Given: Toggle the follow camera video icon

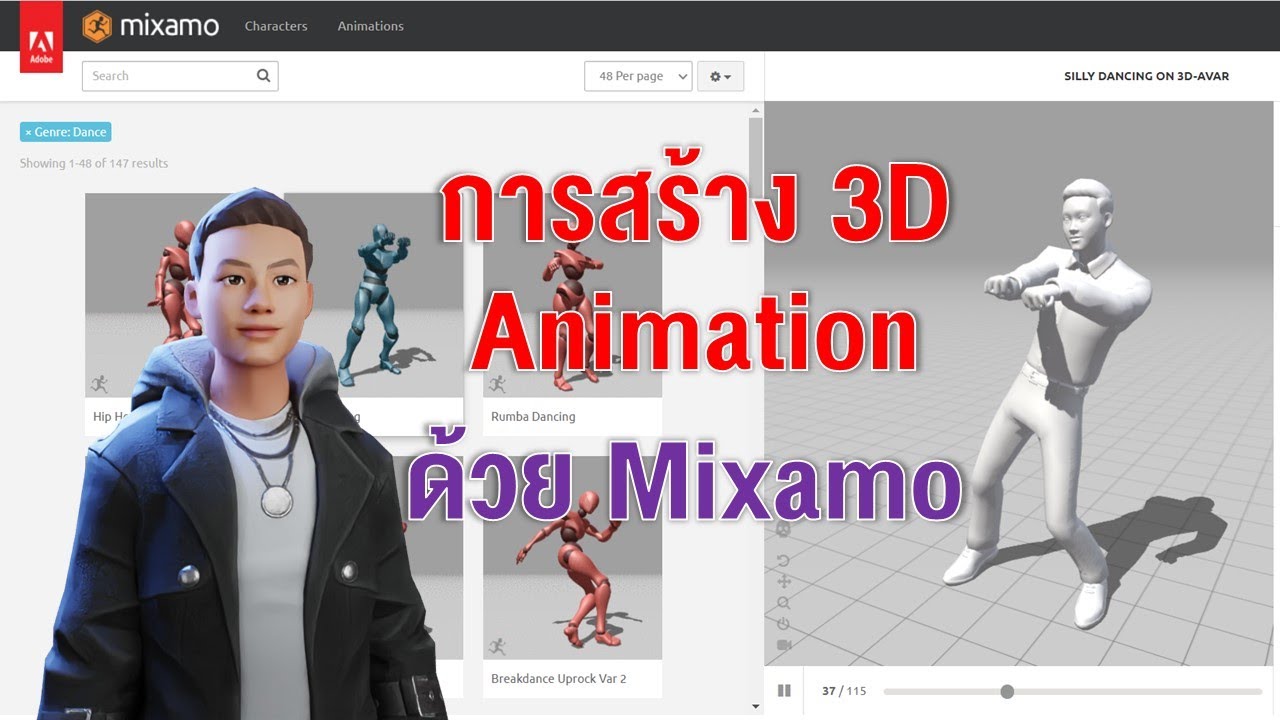Looking at the screenshot, I should 783,645.
